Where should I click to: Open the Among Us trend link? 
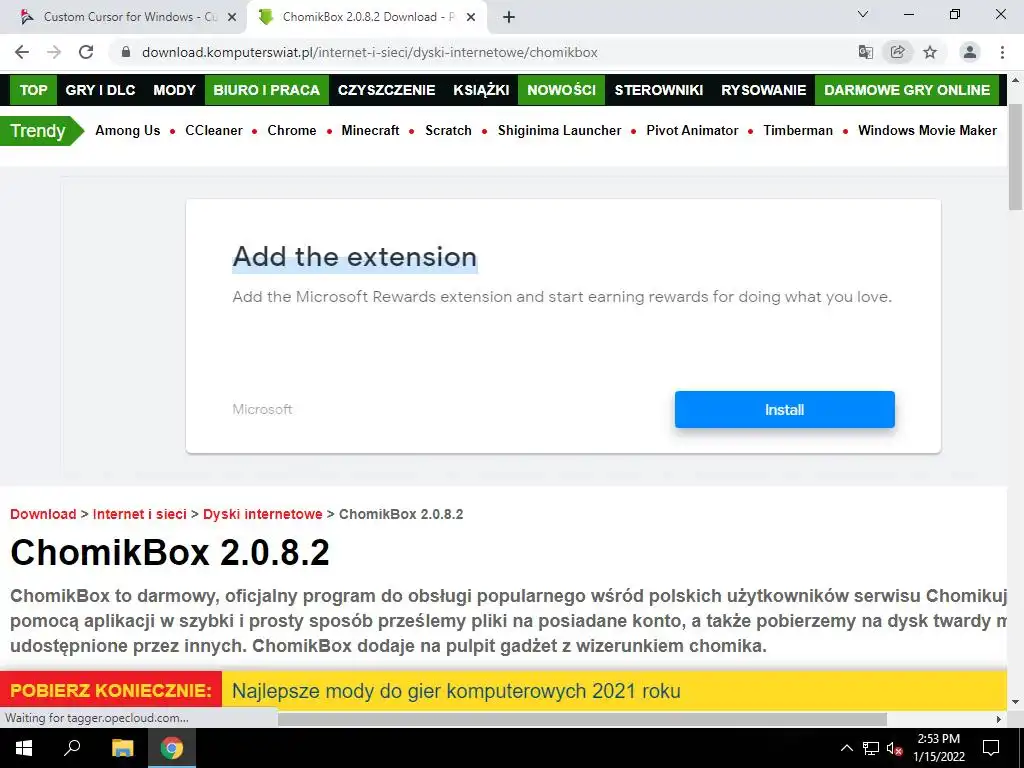point(128,131)
